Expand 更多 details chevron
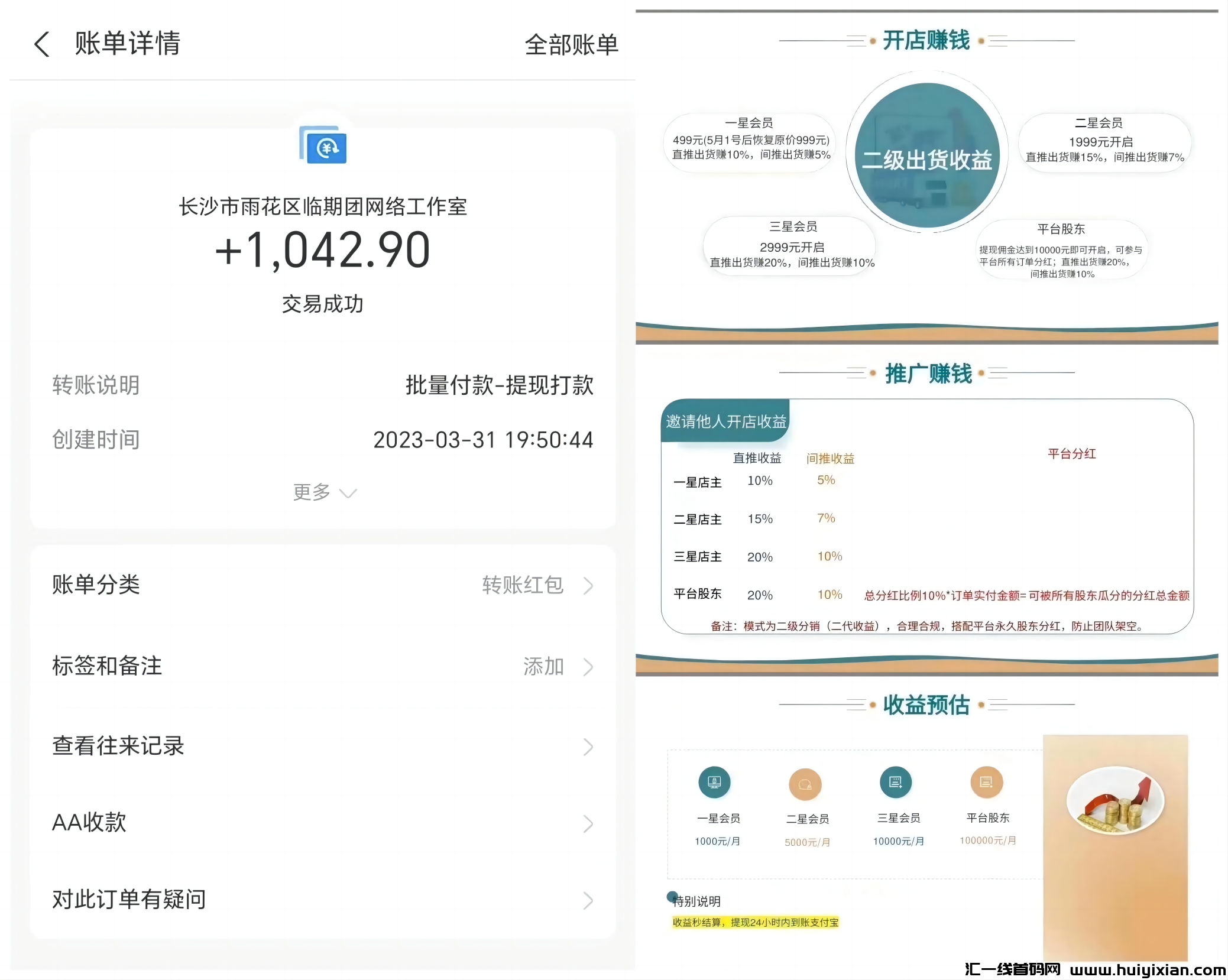Screen dimensions: 1228x980 point(348,493)
